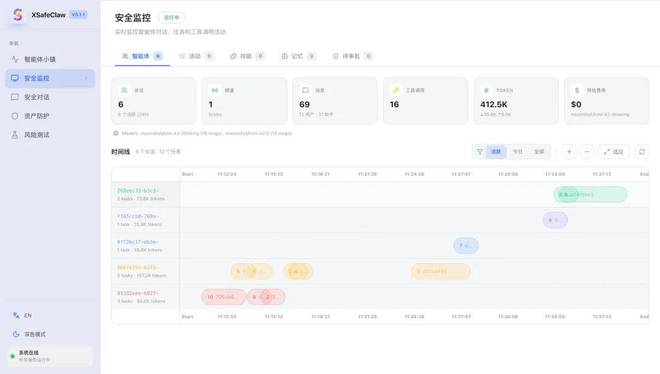Select the highlighted active filter segment

click(x=496, y=152)
